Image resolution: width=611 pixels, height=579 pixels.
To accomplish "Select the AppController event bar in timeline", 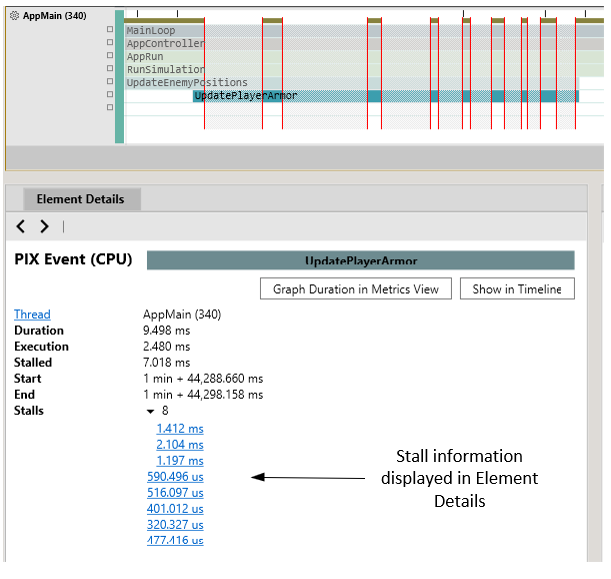I will coord(364,44).
